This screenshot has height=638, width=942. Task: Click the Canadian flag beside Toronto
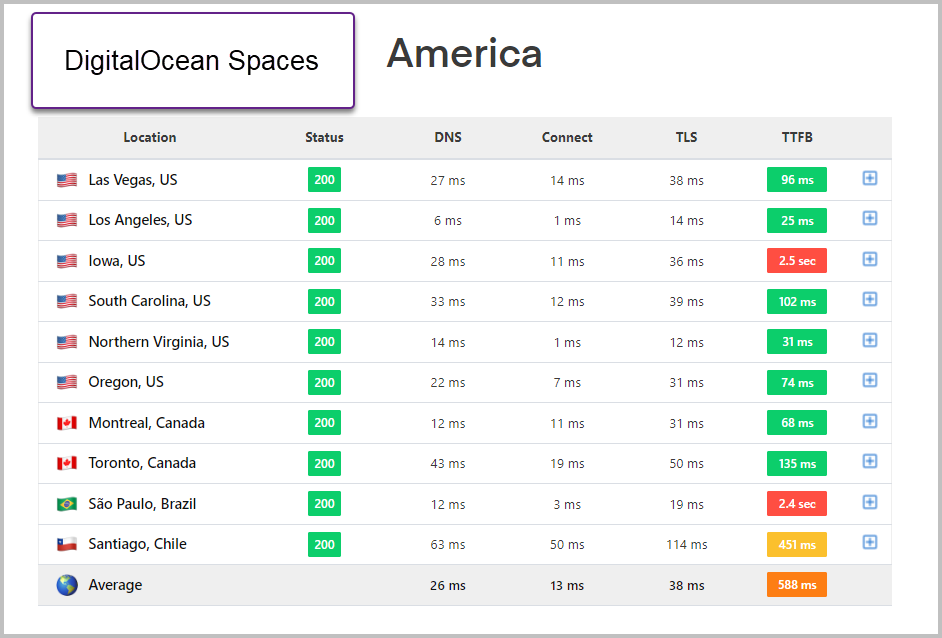[67, 464]
